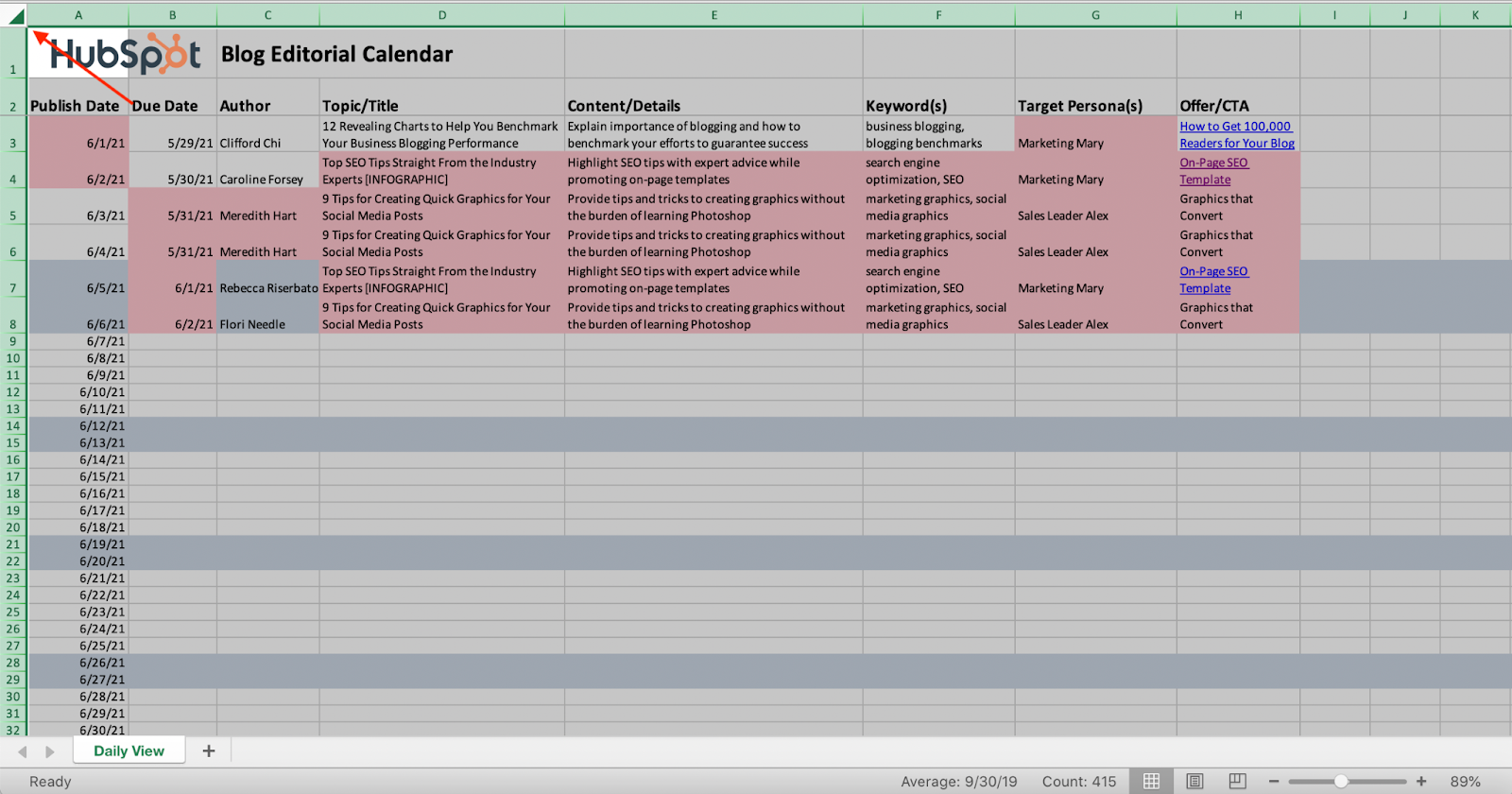Click the Average: 9/30/19 status entry
The width and height of the screenshot is (1512, 794).
pos(959,782)
